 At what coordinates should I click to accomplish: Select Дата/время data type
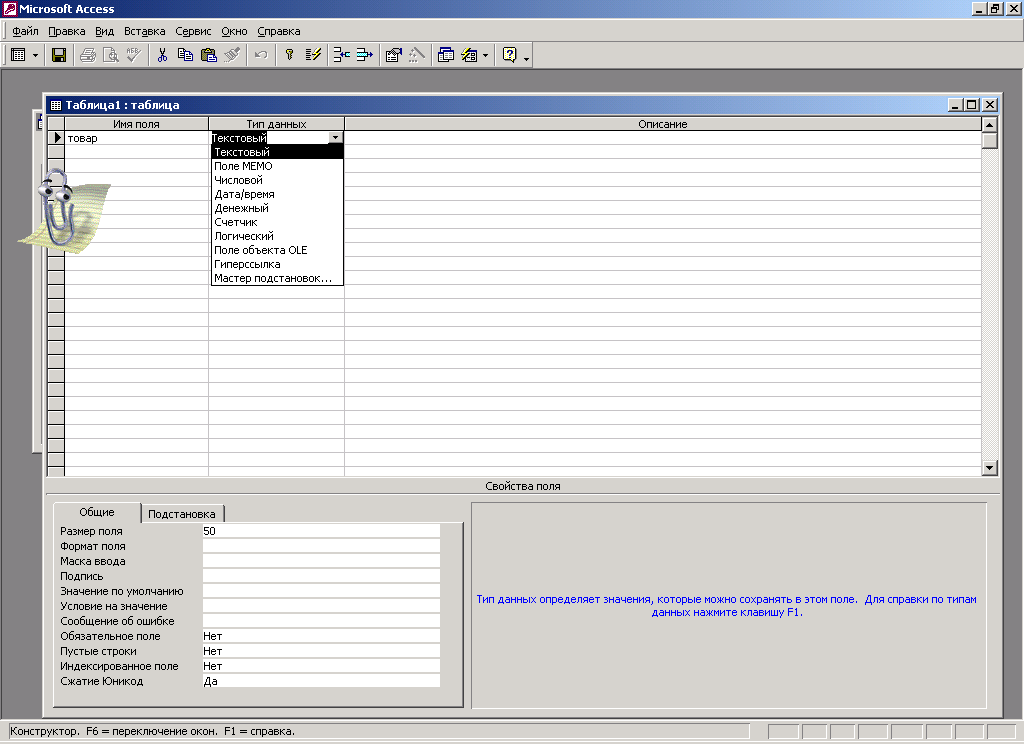click(277, 194)
